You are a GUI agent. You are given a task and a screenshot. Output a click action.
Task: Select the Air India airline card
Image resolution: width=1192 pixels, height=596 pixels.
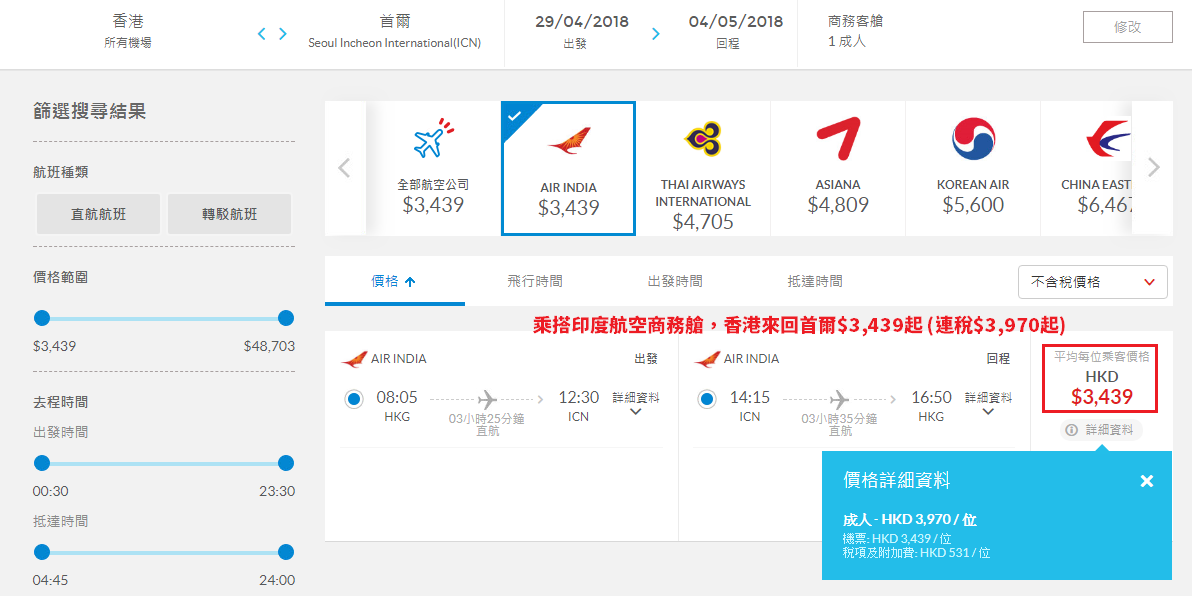click(568, 169)
